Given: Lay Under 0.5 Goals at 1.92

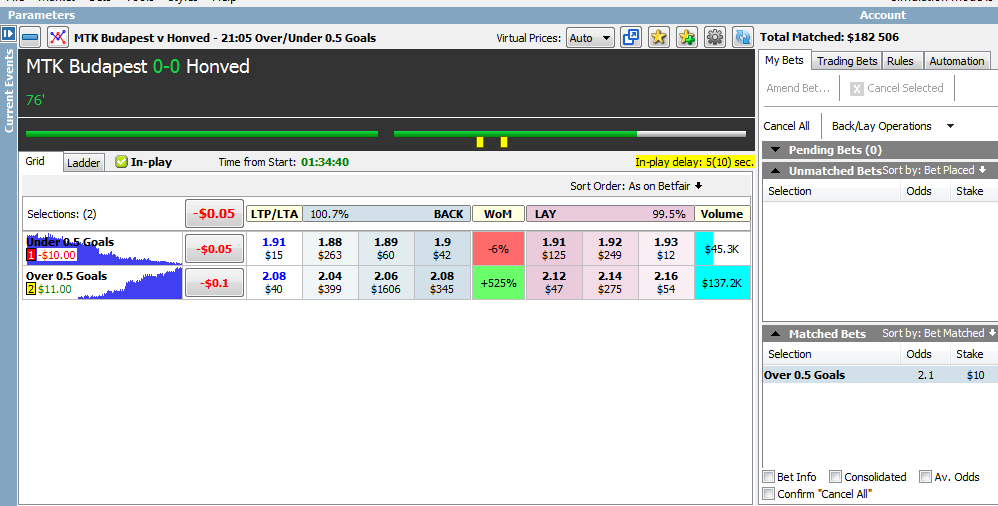Looking at the screenshot, I should click(610, 248).
